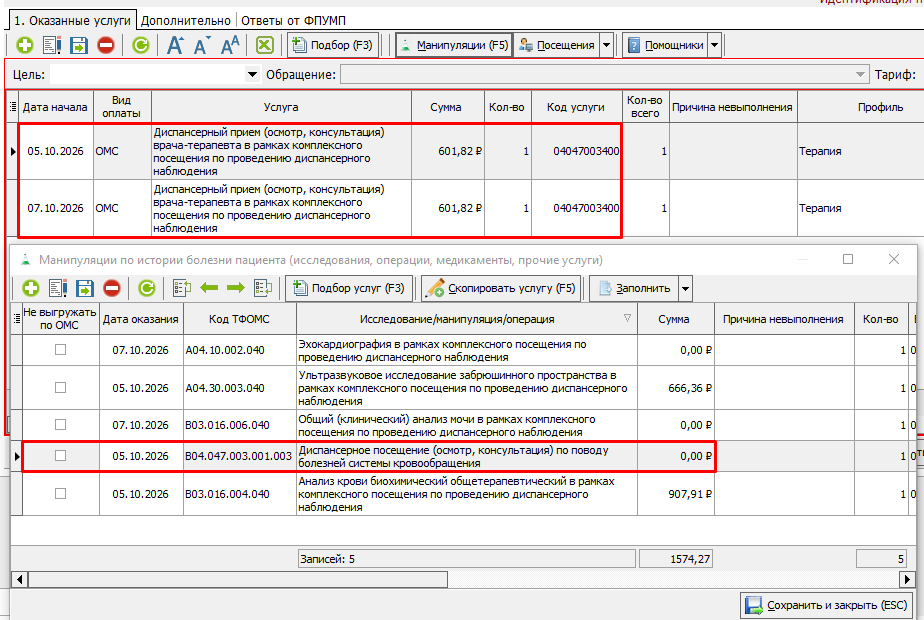Switch to the Дополнительно tab
The width and height of the screenshot is (924, 620).
[186, 21]
